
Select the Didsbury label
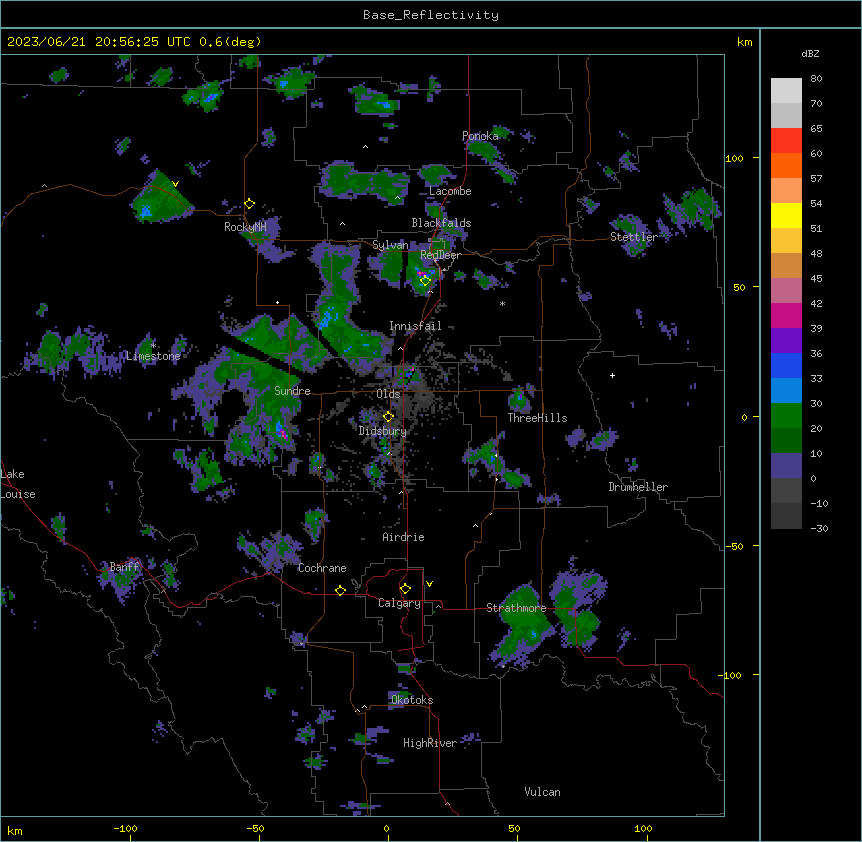pos(383,431)
